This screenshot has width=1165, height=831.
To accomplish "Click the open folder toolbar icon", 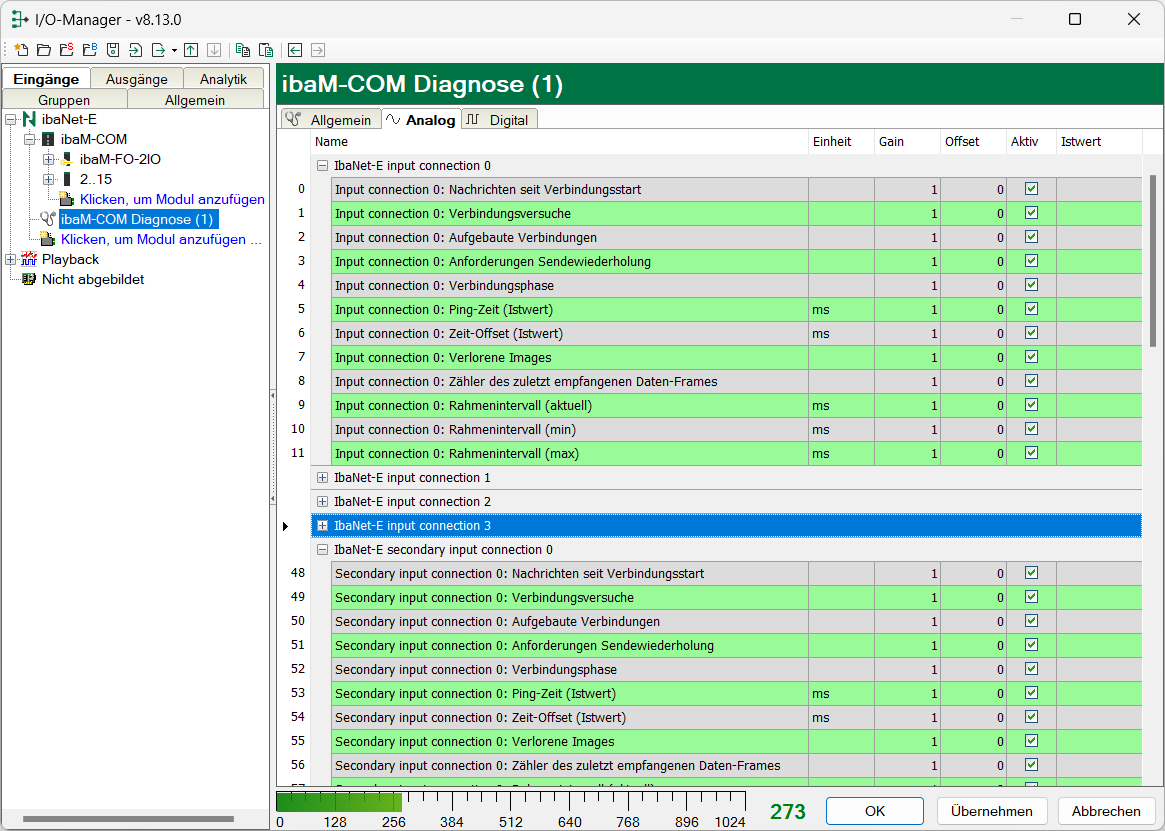I will (x=43, y=50).
